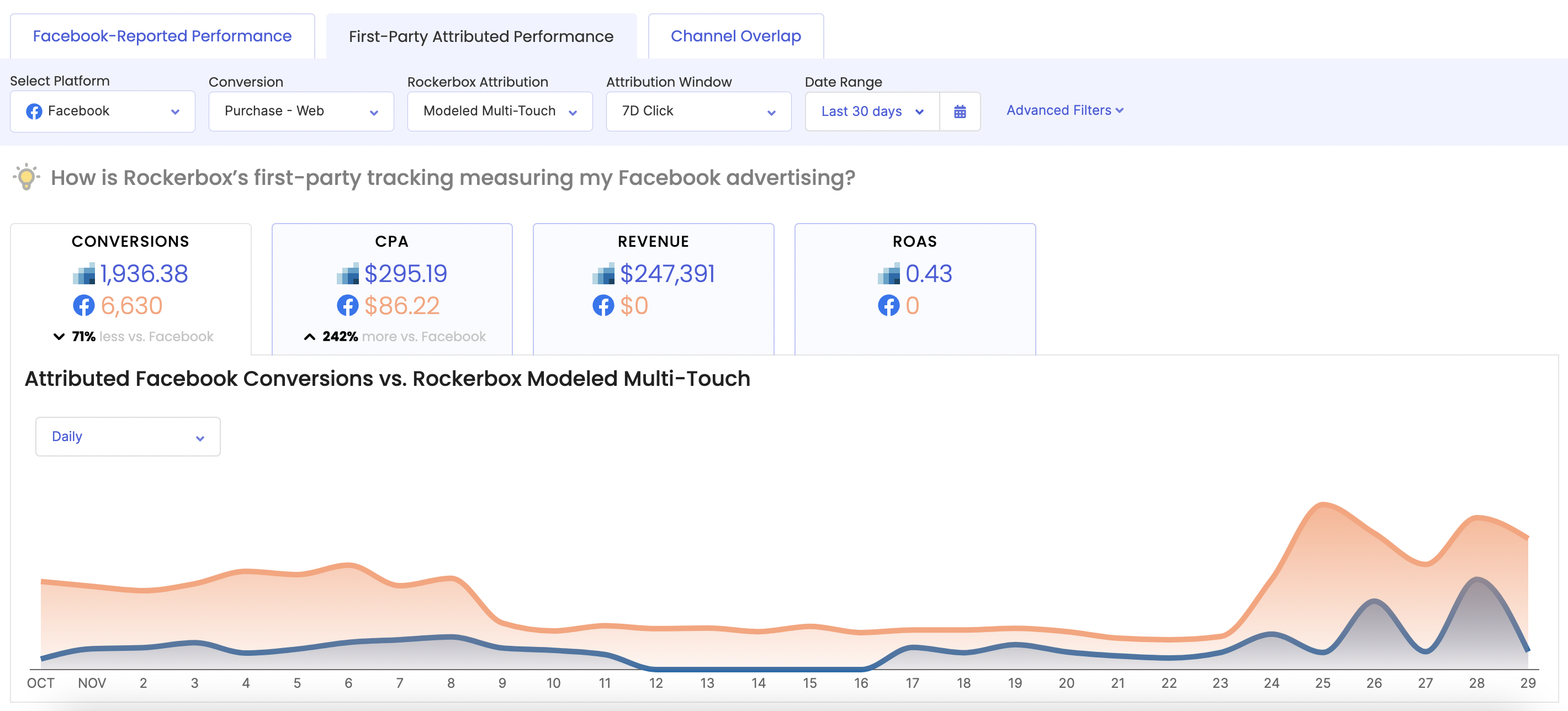Click Rockerbox icon beside $295.19 CPA

[348, 274]
